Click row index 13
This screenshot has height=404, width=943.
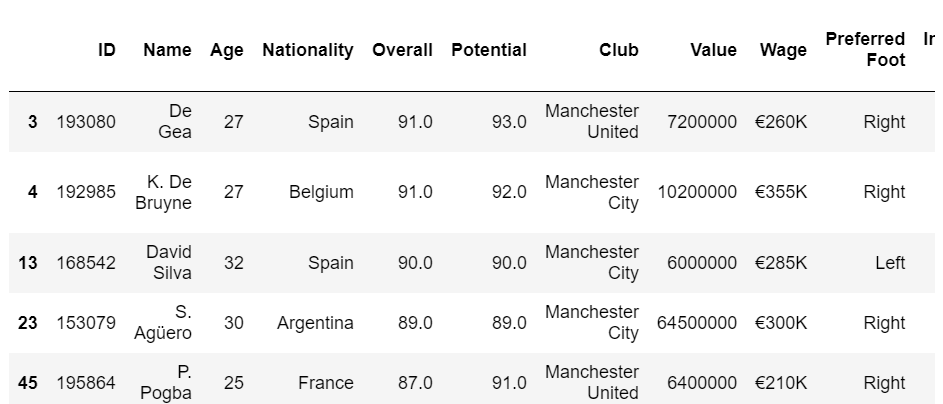point(28,263)
